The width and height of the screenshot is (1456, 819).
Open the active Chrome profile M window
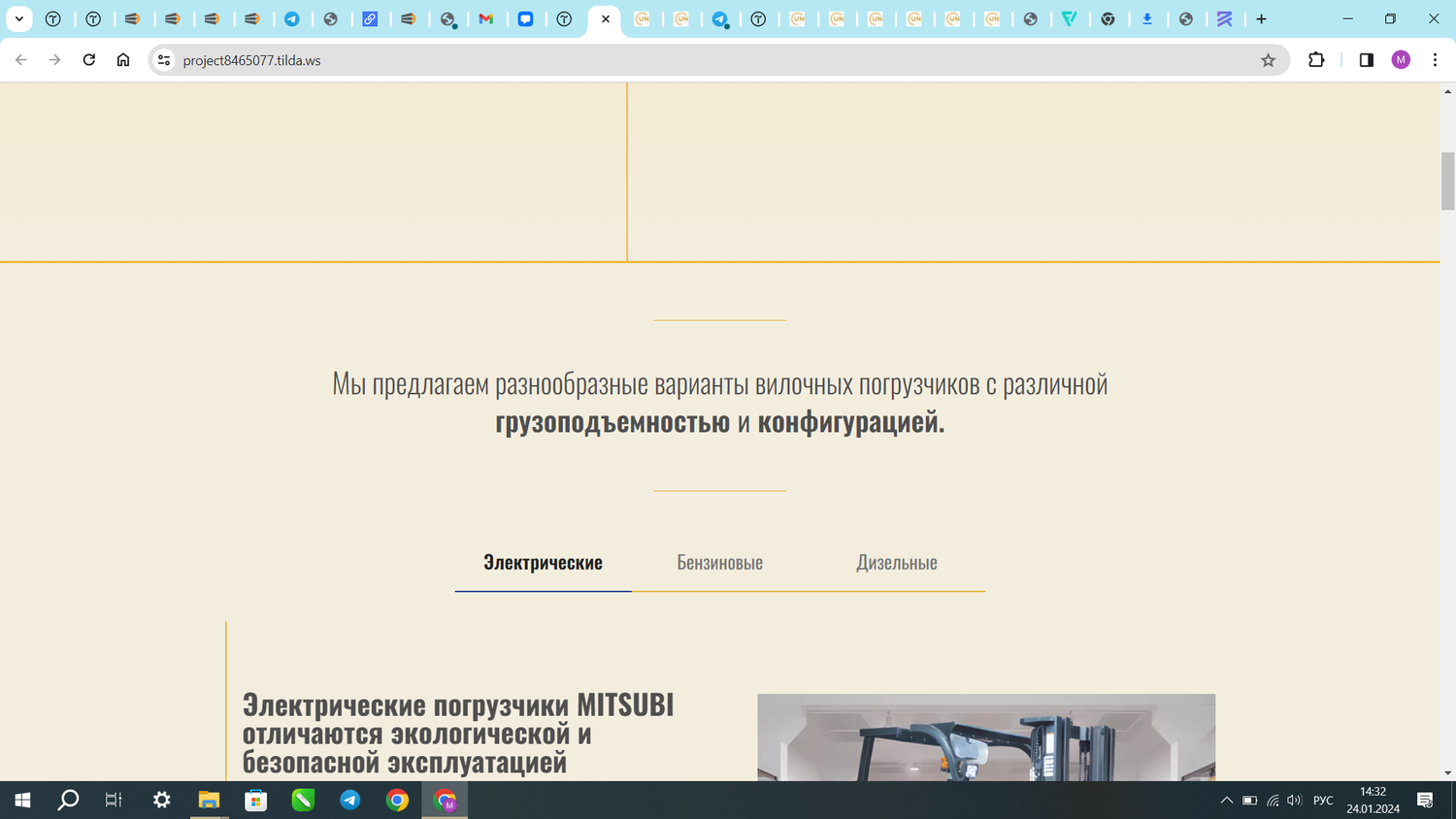pos(445,801)
